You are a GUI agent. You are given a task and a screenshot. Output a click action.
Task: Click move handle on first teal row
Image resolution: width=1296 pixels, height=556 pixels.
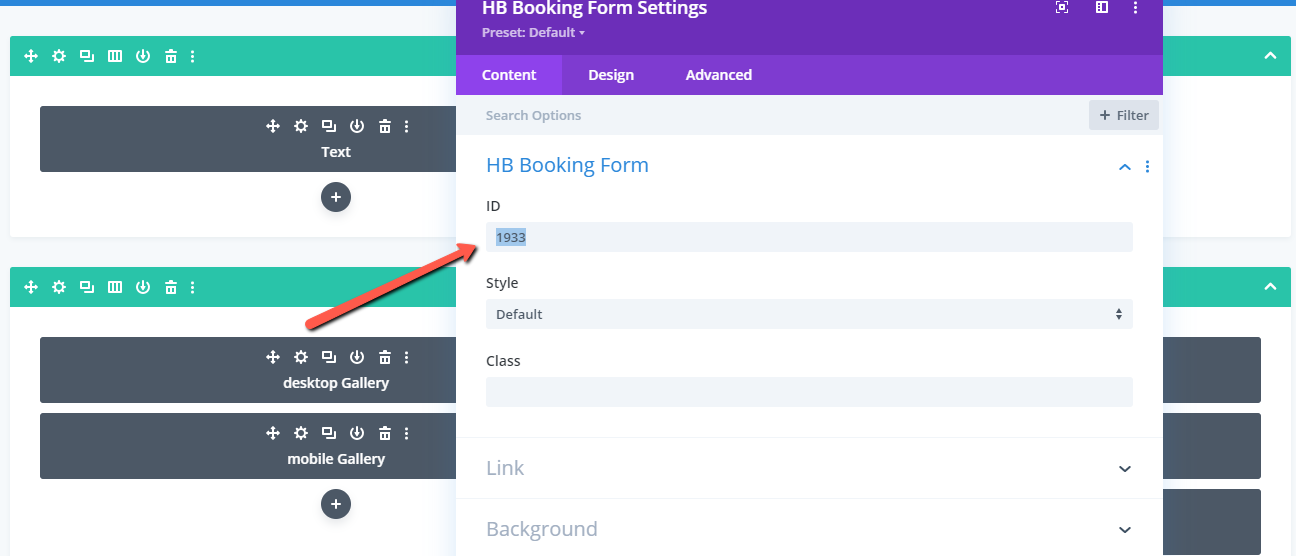point(31,56)
